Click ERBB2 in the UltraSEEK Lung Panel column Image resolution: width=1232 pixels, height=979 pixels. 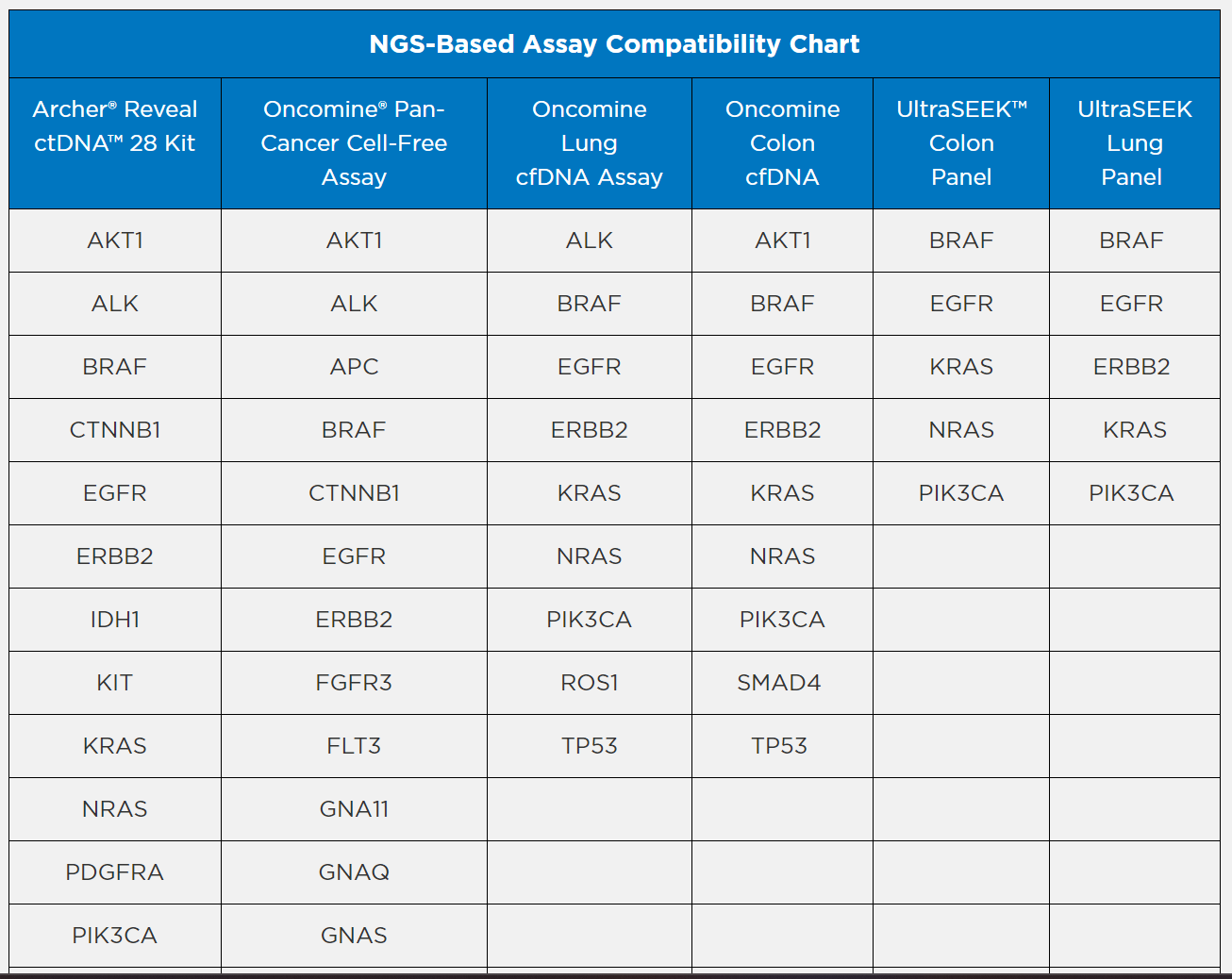coord(1131,367)
